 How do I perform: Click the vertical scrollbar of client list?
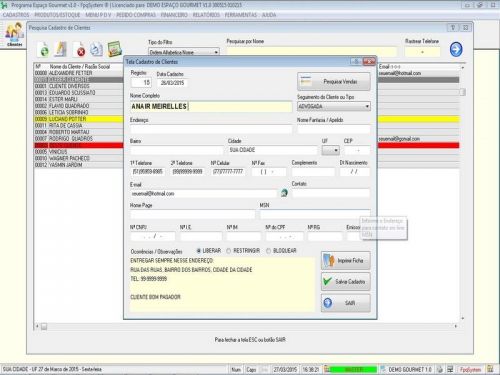click(462, 192)
